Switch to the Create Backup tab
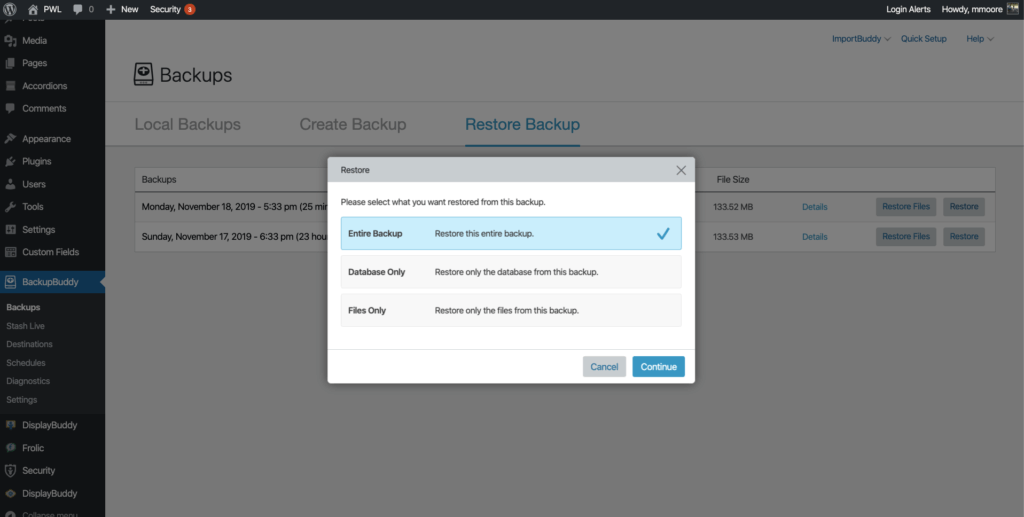Image resolution: width=1024 pixels, height=517 pixels. (x=353, y=124)
